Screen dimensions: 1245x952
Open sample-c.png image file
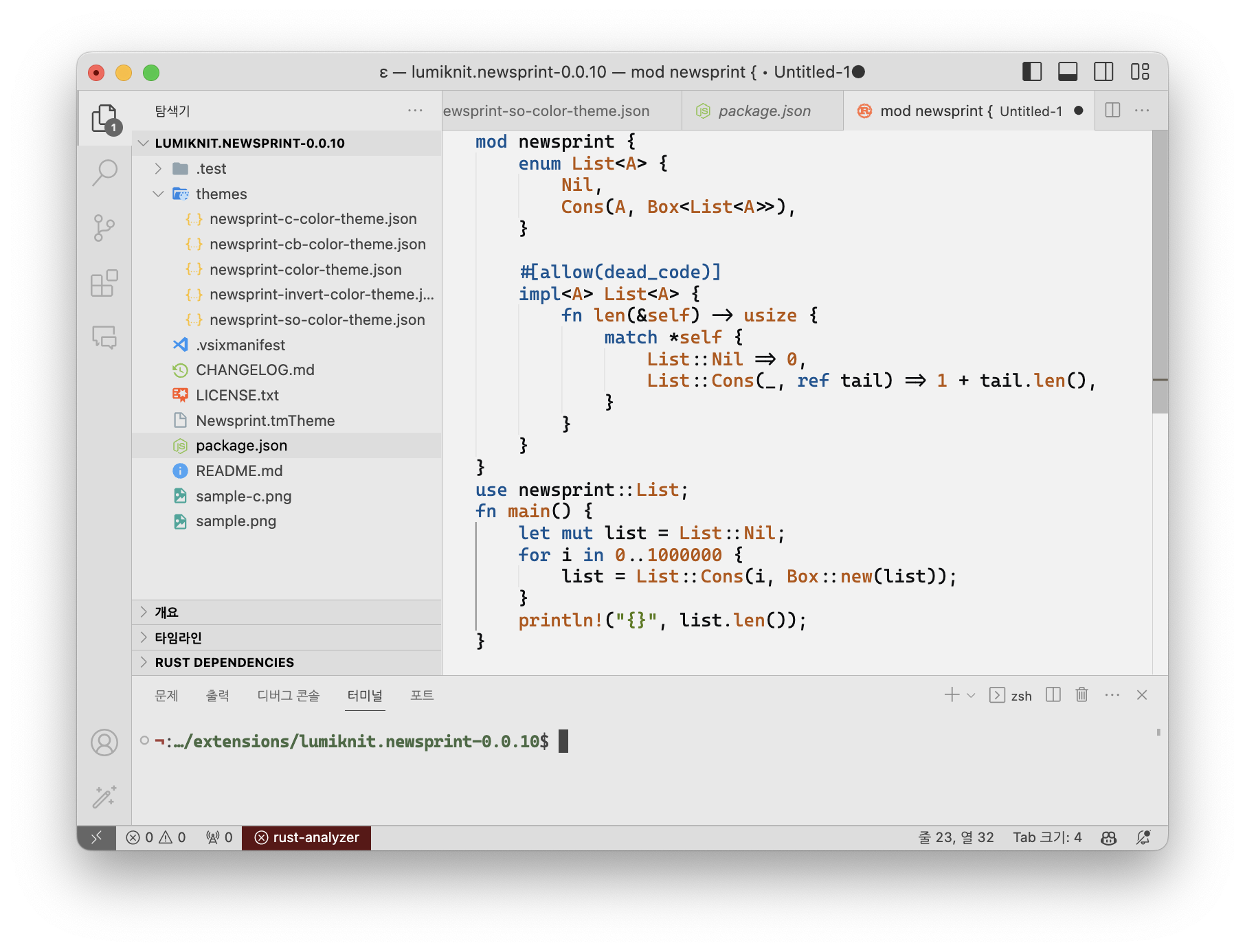click(287, 496)
